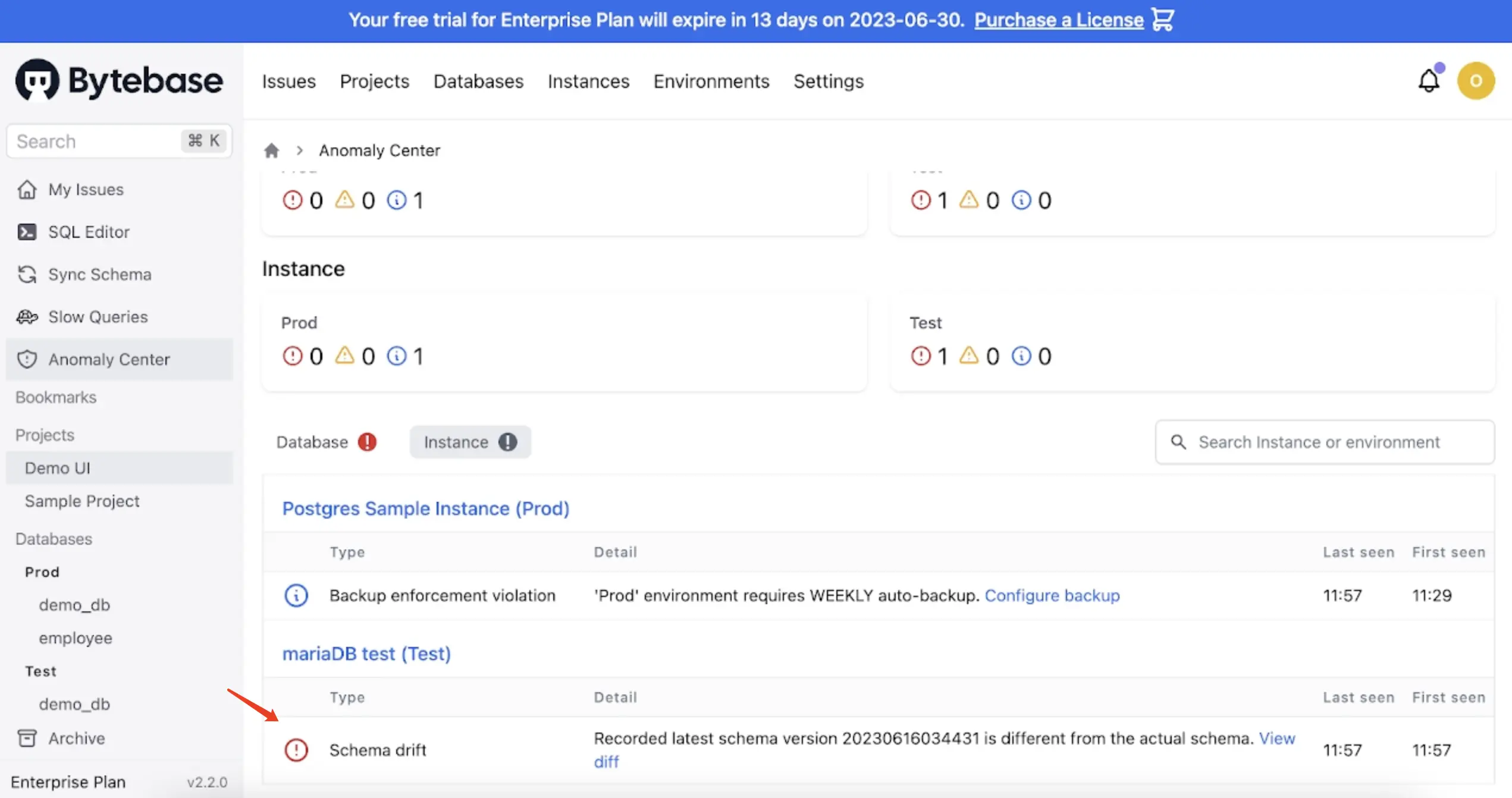
Task: Click the Anomaly Center shield icon
Action: click(x=27, y=359)
